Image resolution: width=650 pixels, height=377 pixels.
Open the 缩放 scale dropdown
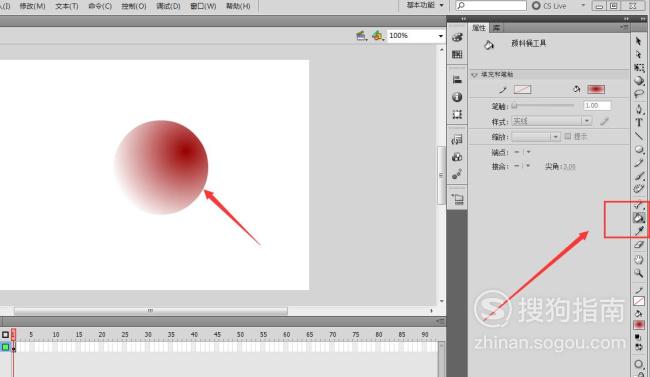tap(536, 136)
